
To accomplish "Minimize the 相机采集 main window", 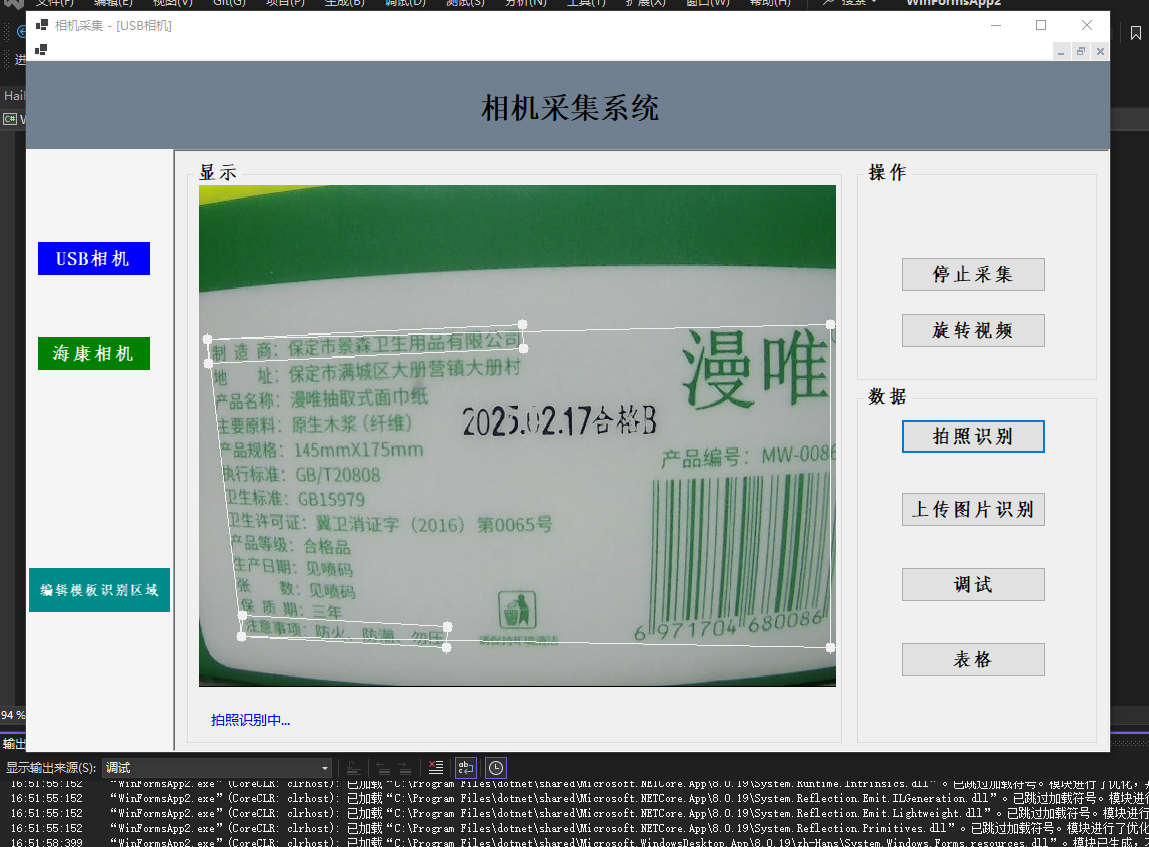I will [x=996, y=26].
